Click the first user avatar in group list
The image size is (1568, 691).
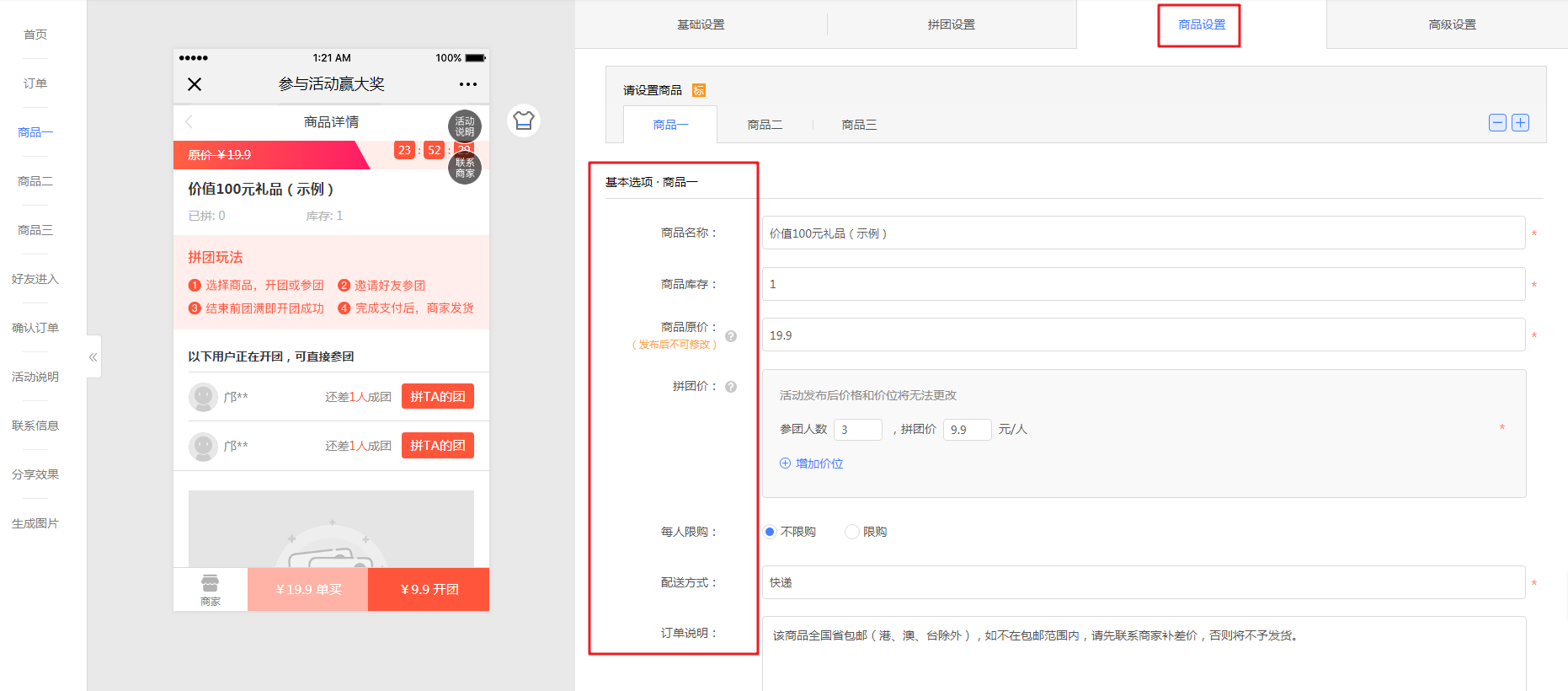click(203, 396)
